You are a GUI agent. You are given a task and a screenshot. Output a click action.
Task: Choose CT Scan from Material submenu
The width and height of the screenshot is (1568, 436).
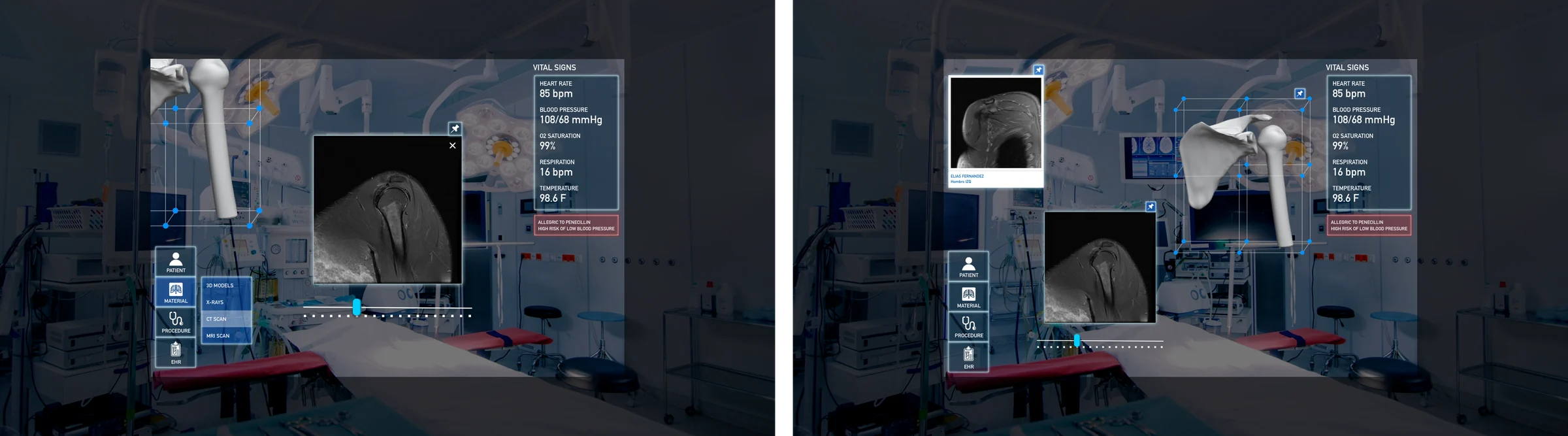coord(226,319)
